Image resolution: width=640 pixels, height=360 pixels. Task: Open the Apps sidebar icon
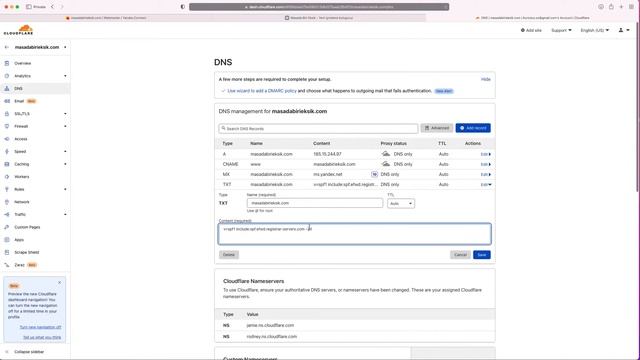coord(7,240)
